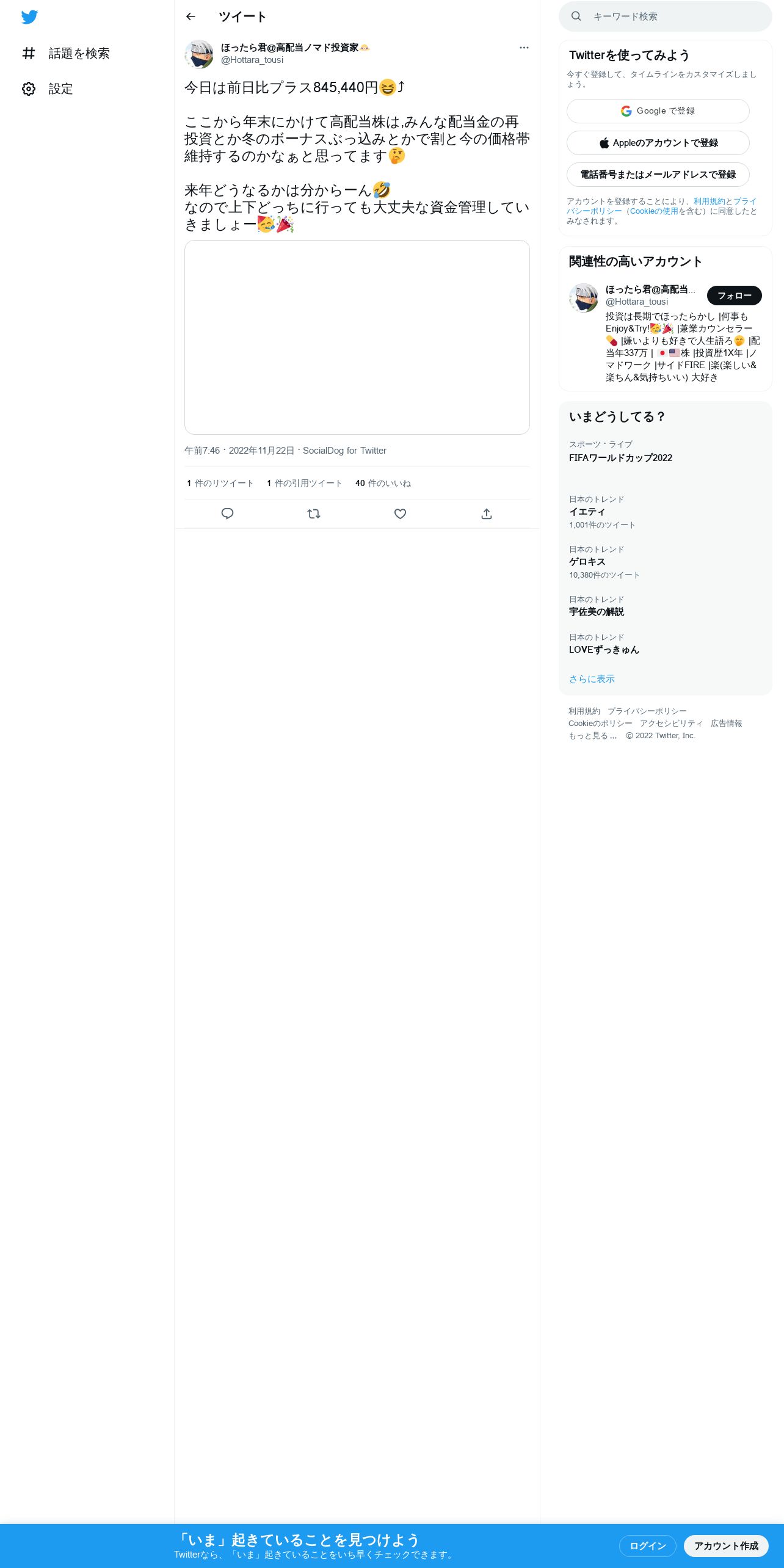The image size is (784, 1568).
Task: Open the tweet's three-dot more menu
Action: [524, 48]
